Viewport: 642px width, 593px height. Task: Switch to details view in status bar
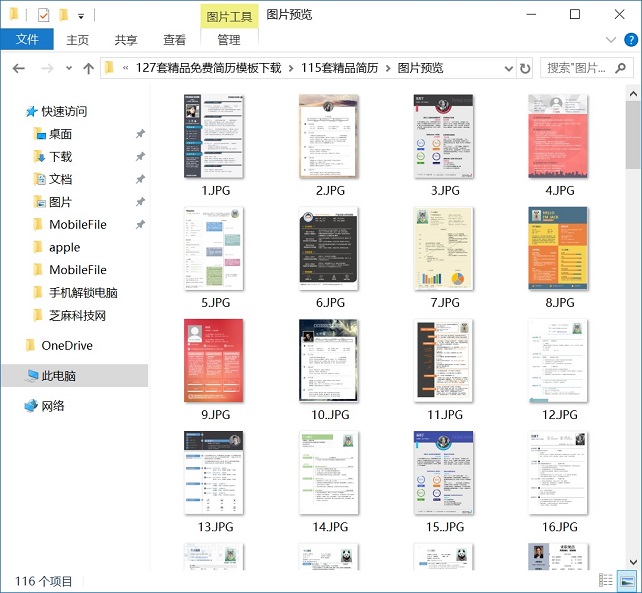606,580
